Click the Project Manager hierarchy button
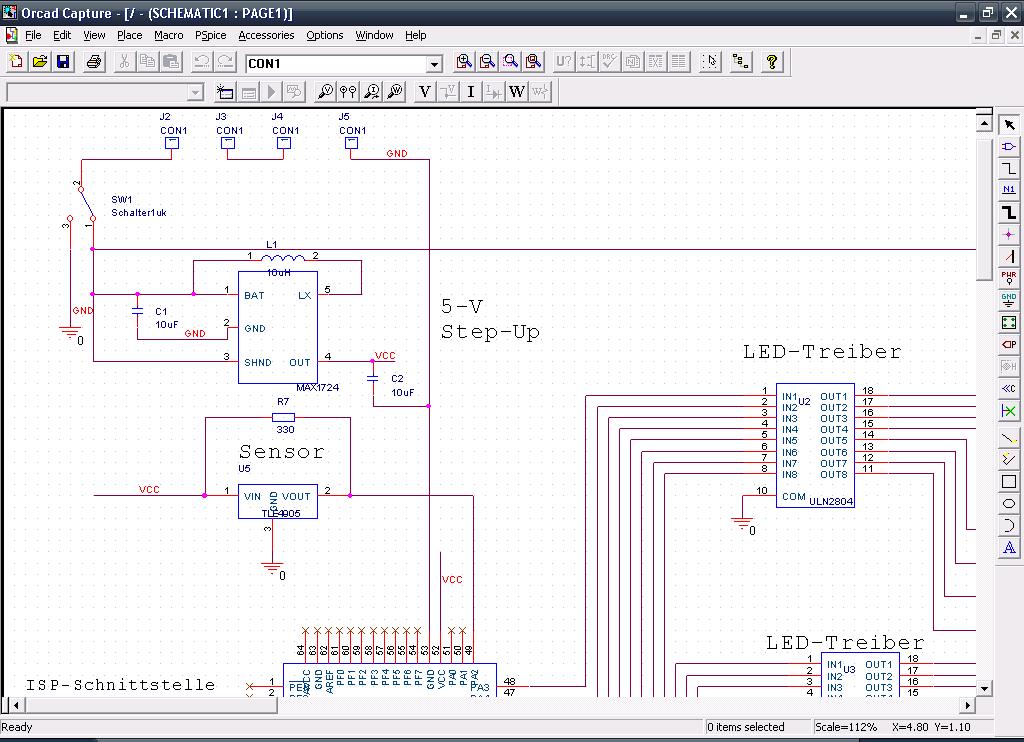 click(741, 62)
